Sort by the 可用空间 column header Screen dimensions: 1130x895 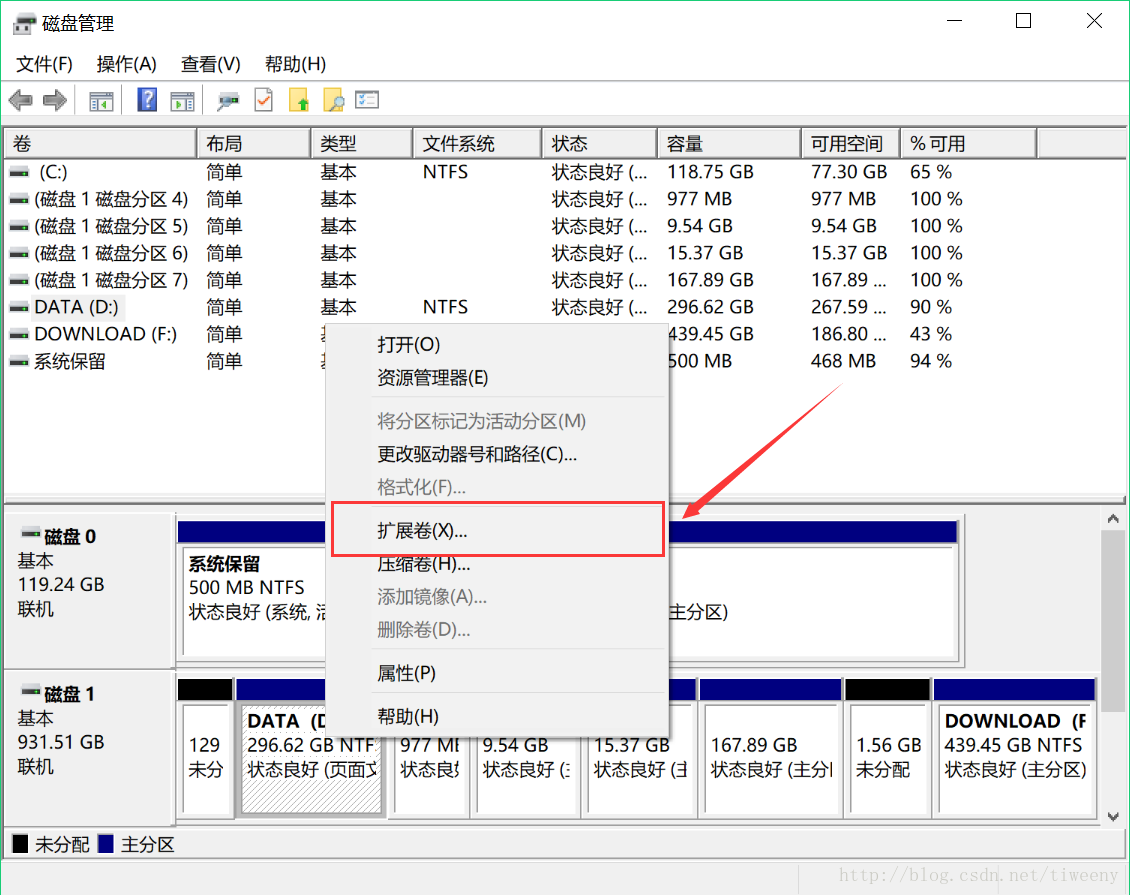click(x=850, y=143)
